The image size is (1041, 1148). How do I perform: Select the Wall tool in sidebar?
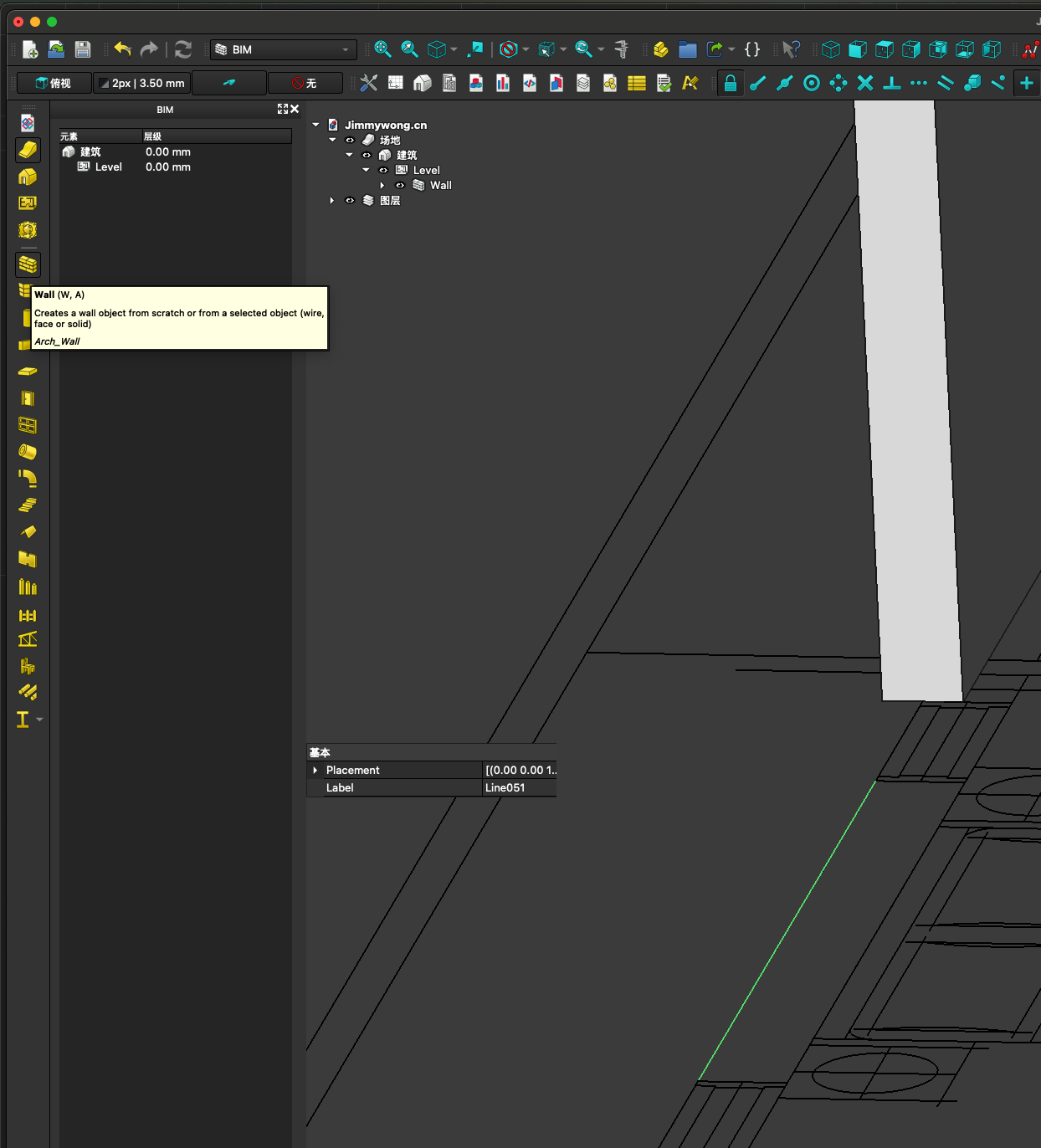click(x=28, y=265)
